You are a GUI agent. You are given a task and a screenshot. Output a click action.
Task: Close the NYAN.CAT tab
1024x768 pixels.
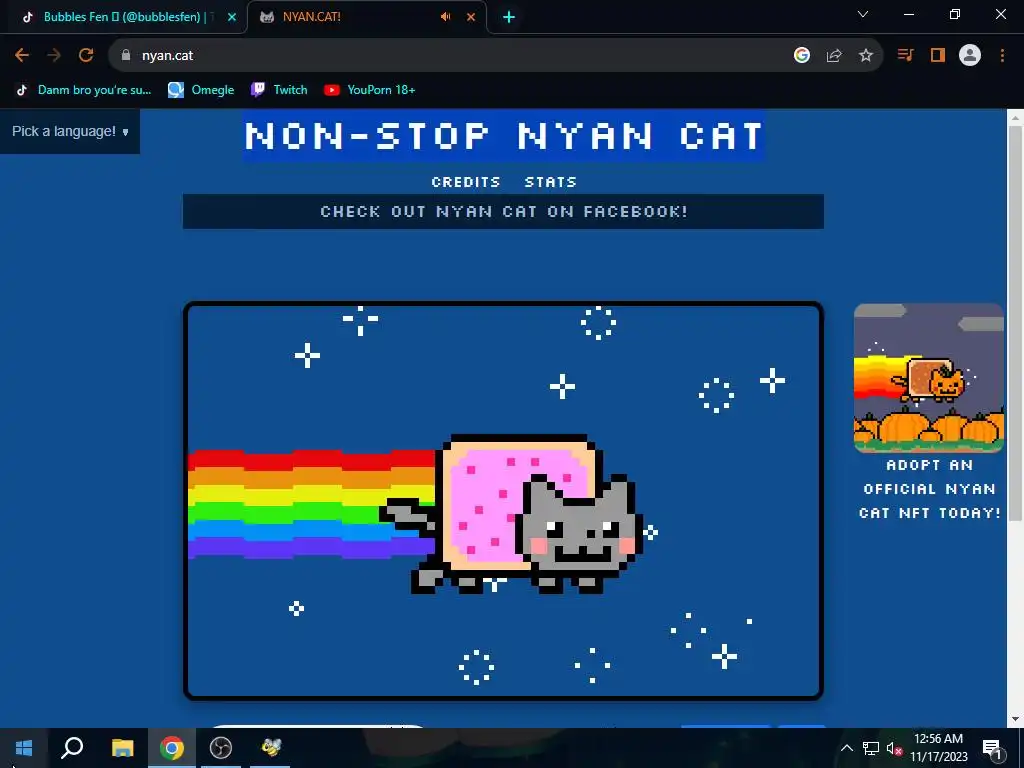pyautogui.click(x=471, y=17)
